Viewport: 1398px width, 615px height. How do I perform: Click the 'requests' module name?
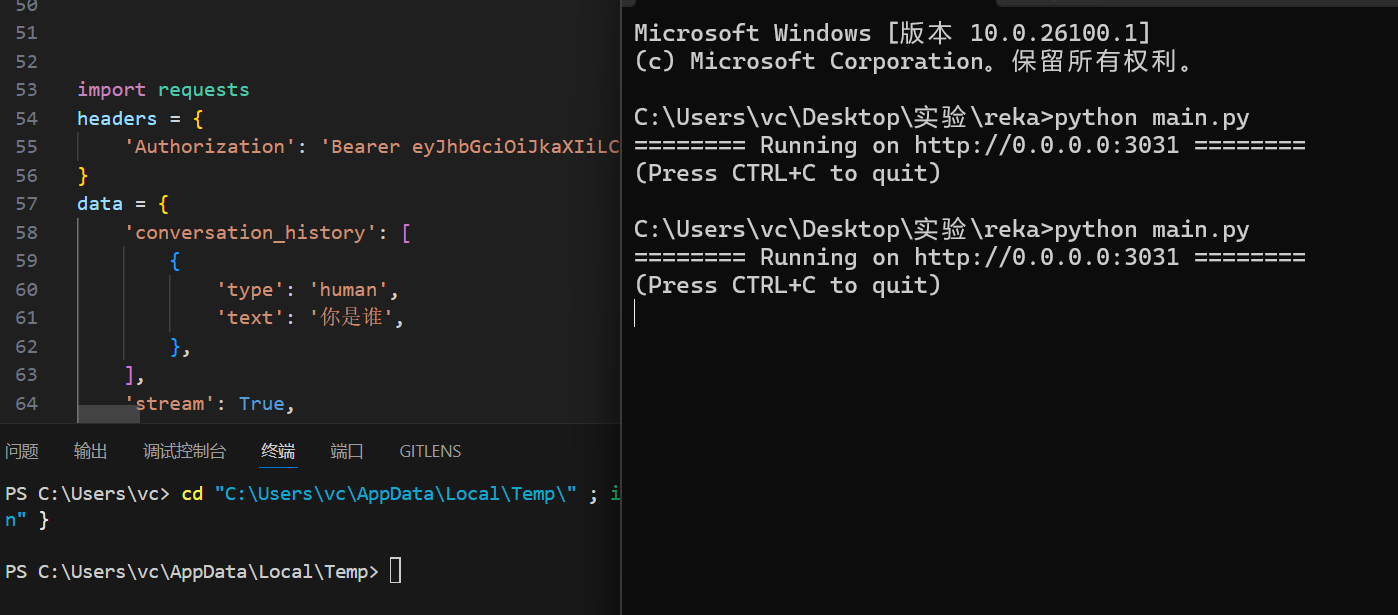click(204, 90)
